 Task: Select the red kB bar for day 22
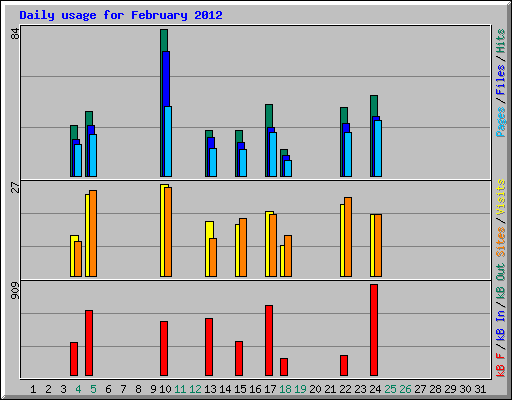(344, 365)
